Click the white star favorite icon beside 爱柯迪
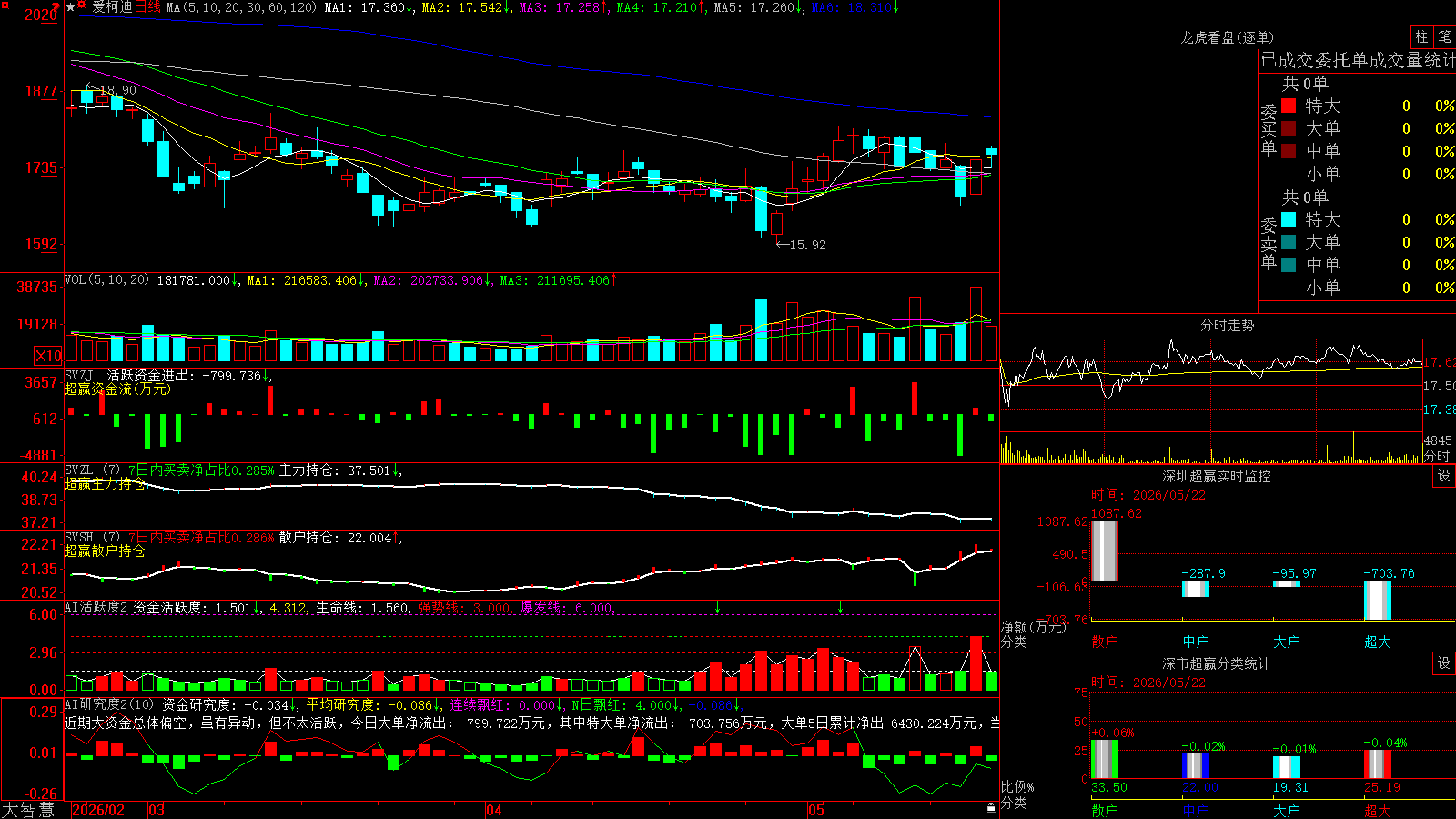 pyautogui.click(x=71, y=7)
